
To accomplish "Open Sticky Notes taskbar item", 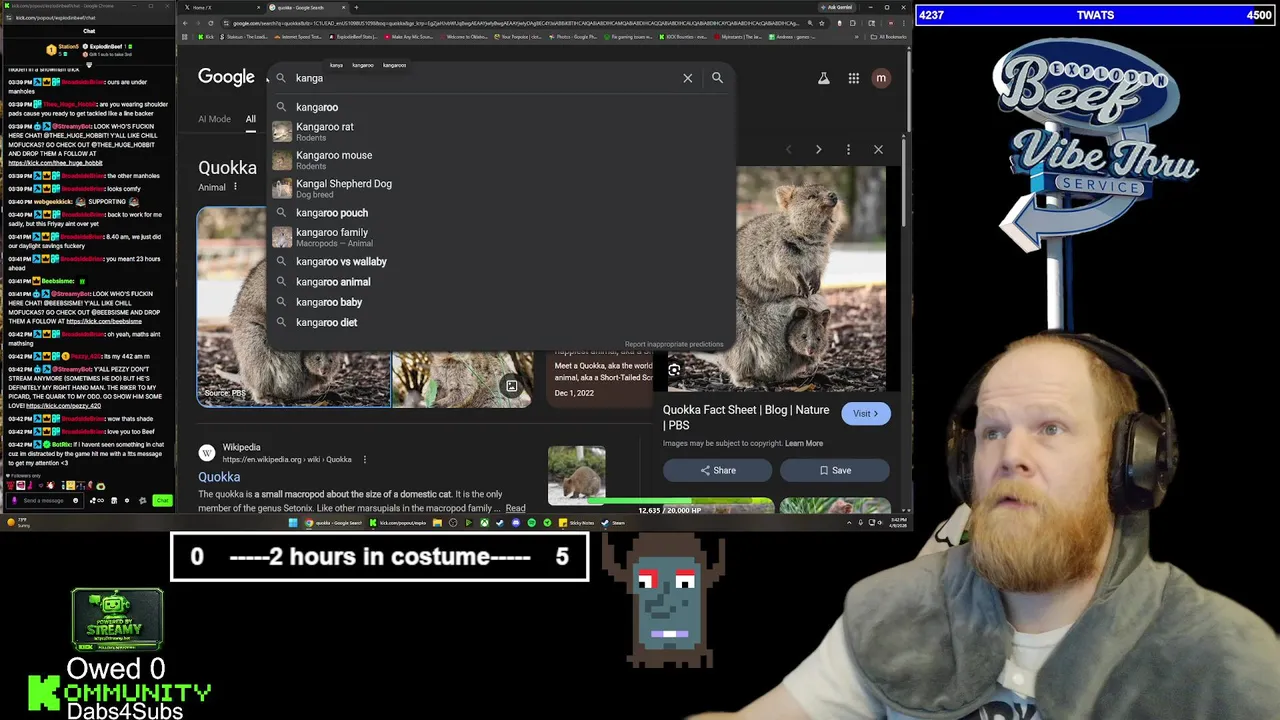I will pos(578,522).
